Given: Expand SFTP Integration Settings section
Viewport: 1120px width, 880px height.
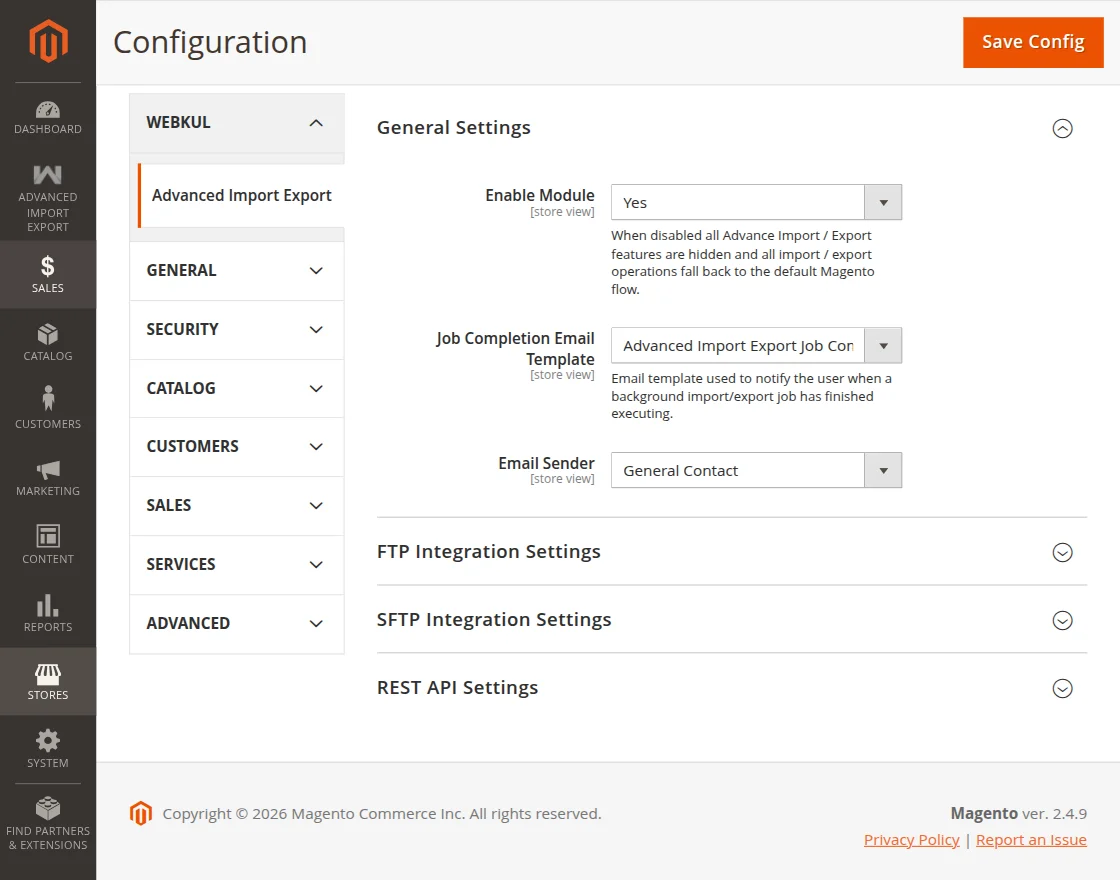Looking at the screenshot, I should point(1062,620).
